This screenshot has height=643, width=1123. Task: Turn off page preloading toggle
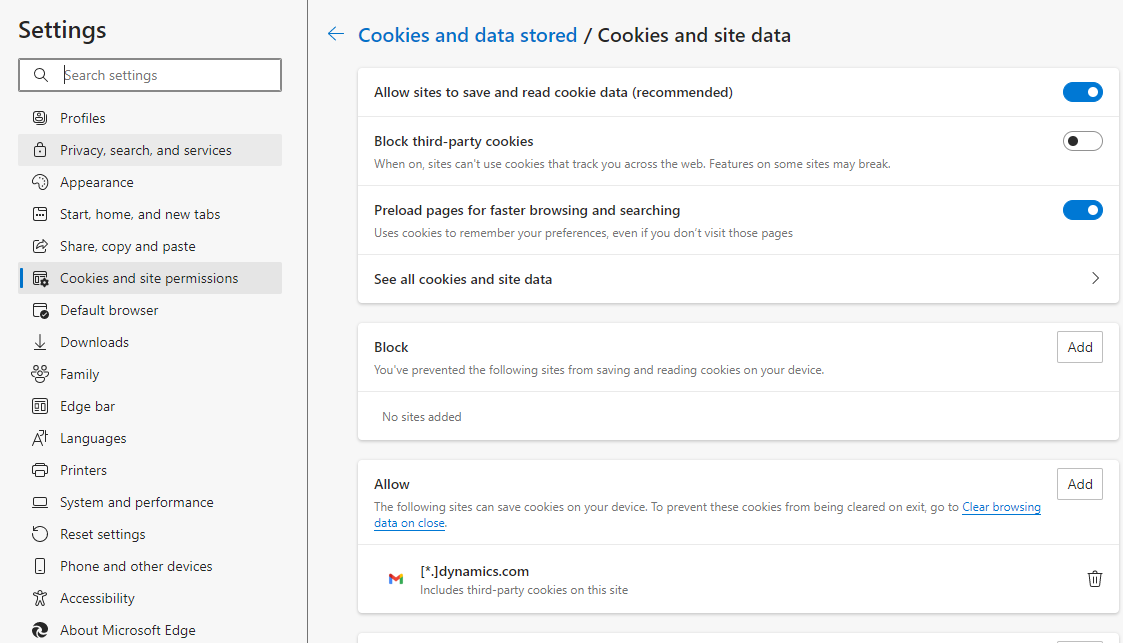tap(1083, 210)
